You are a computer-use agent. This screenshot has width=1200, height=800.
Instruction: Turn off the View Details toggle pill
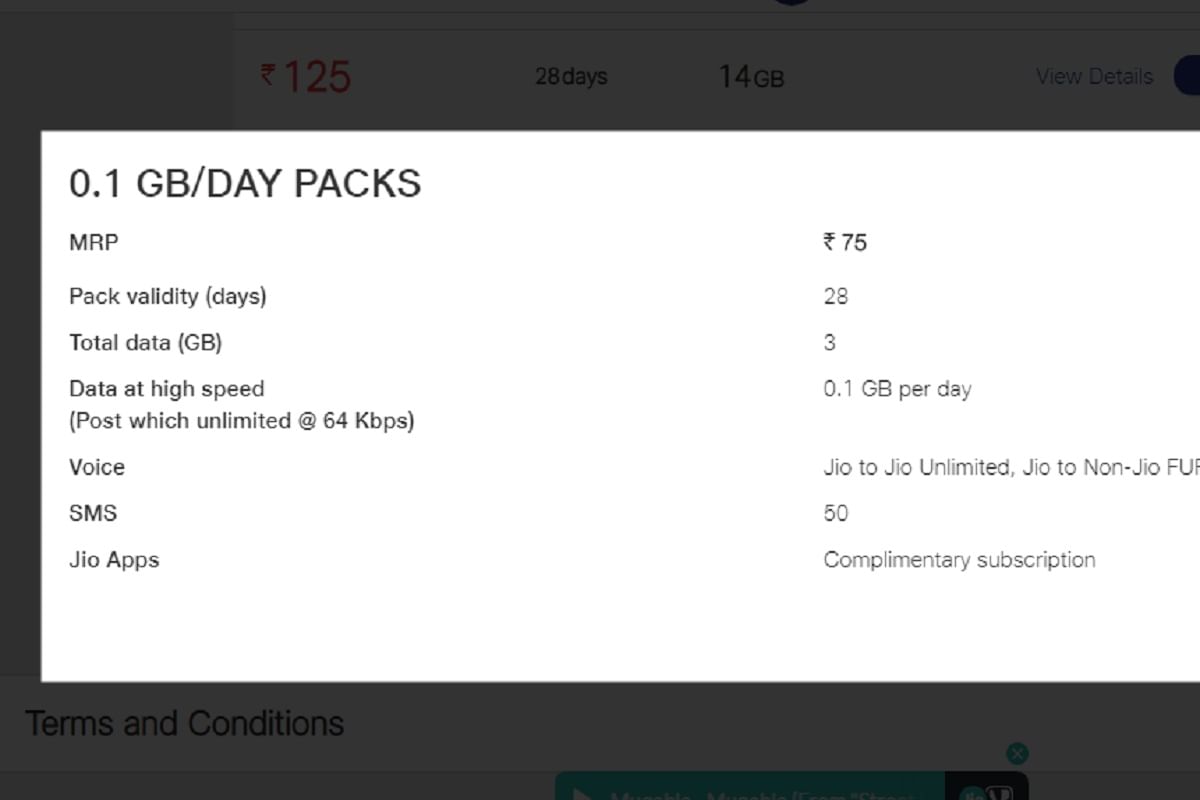[x=1190, y=77]
